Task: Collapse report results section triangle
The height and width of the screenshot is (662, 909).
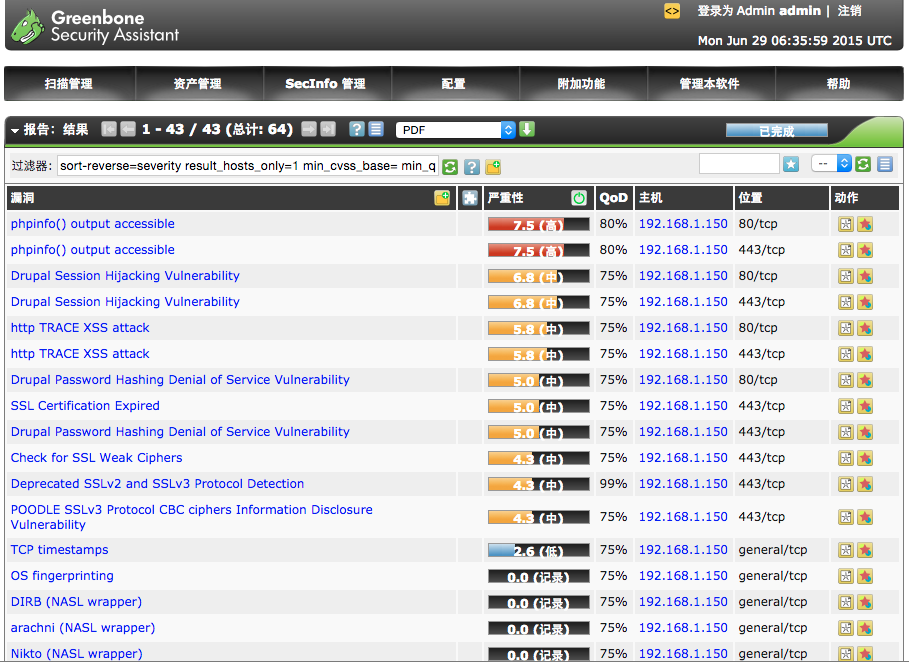Action: tap(14, 131)
